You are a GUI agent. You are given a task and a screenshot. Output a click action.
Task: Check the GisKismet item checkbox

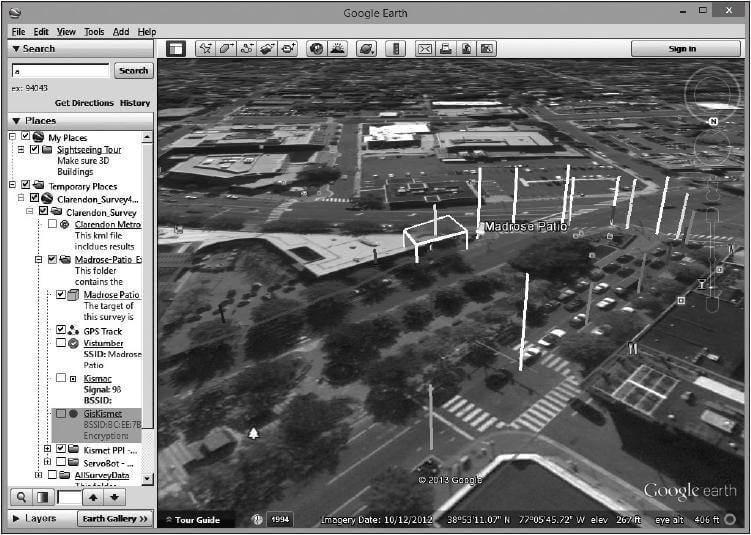tap(61, 413)
